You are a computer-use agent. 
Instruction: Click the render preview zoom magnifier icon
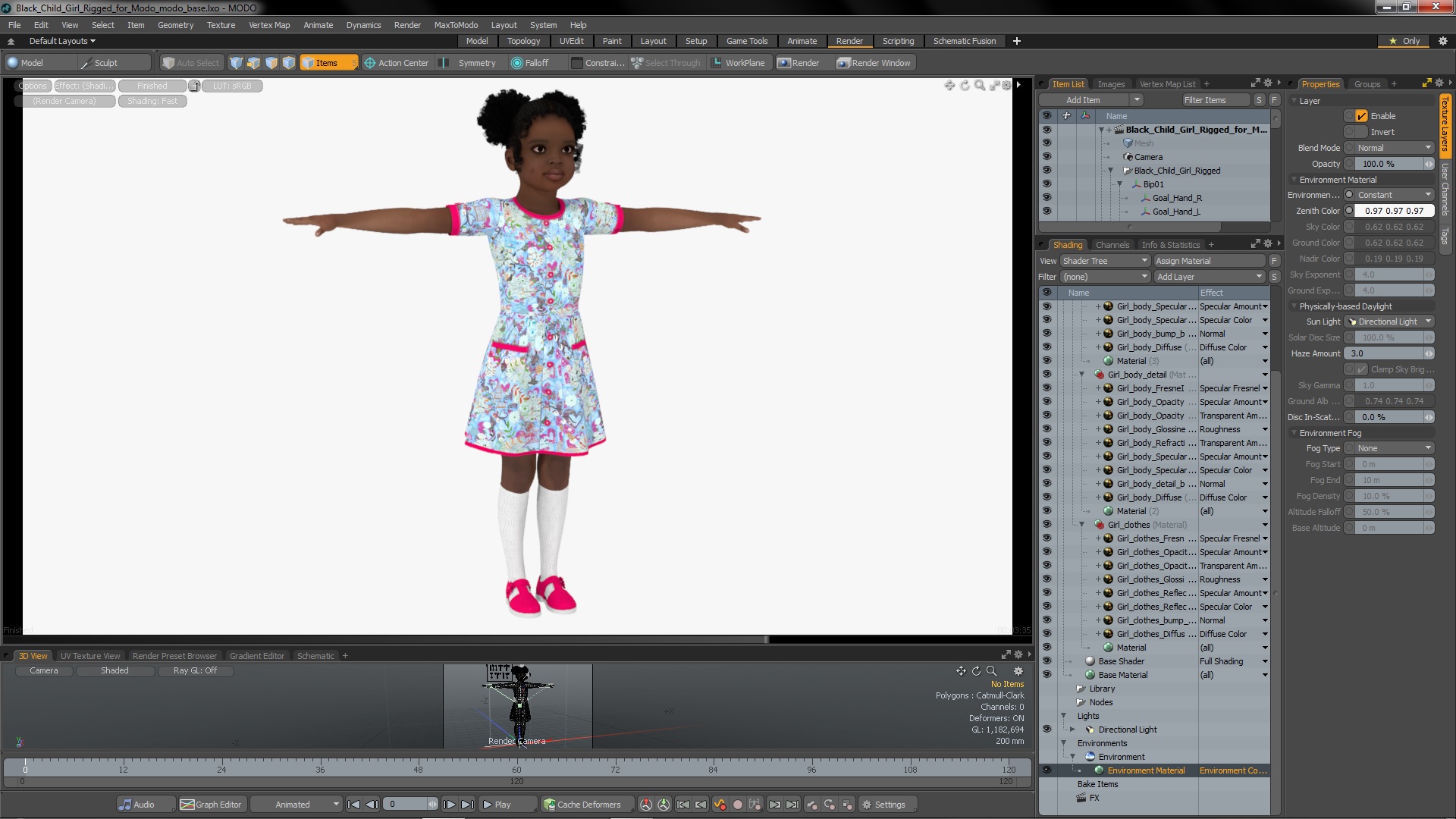tap(980, 86)
